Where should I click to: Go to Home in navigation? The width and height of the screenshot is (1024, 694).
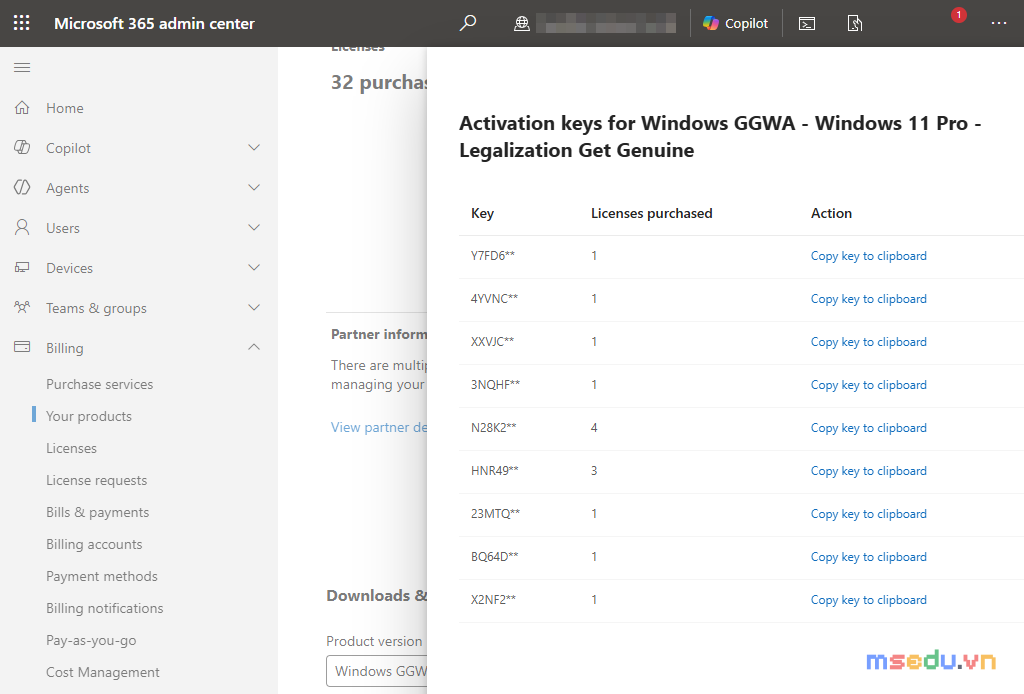tap(65, 108)
